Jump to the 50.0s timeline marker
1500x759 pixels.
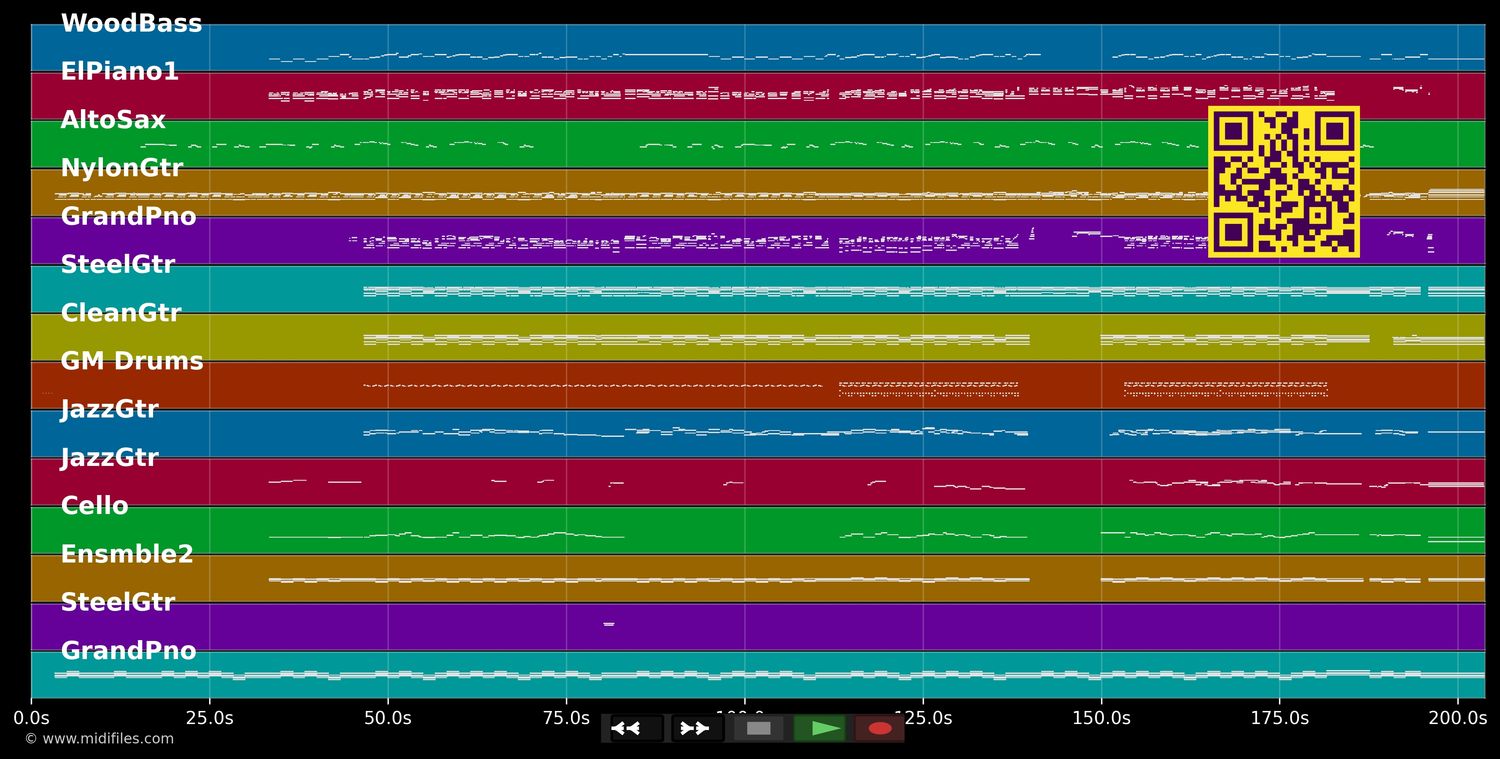coord(388,718)
